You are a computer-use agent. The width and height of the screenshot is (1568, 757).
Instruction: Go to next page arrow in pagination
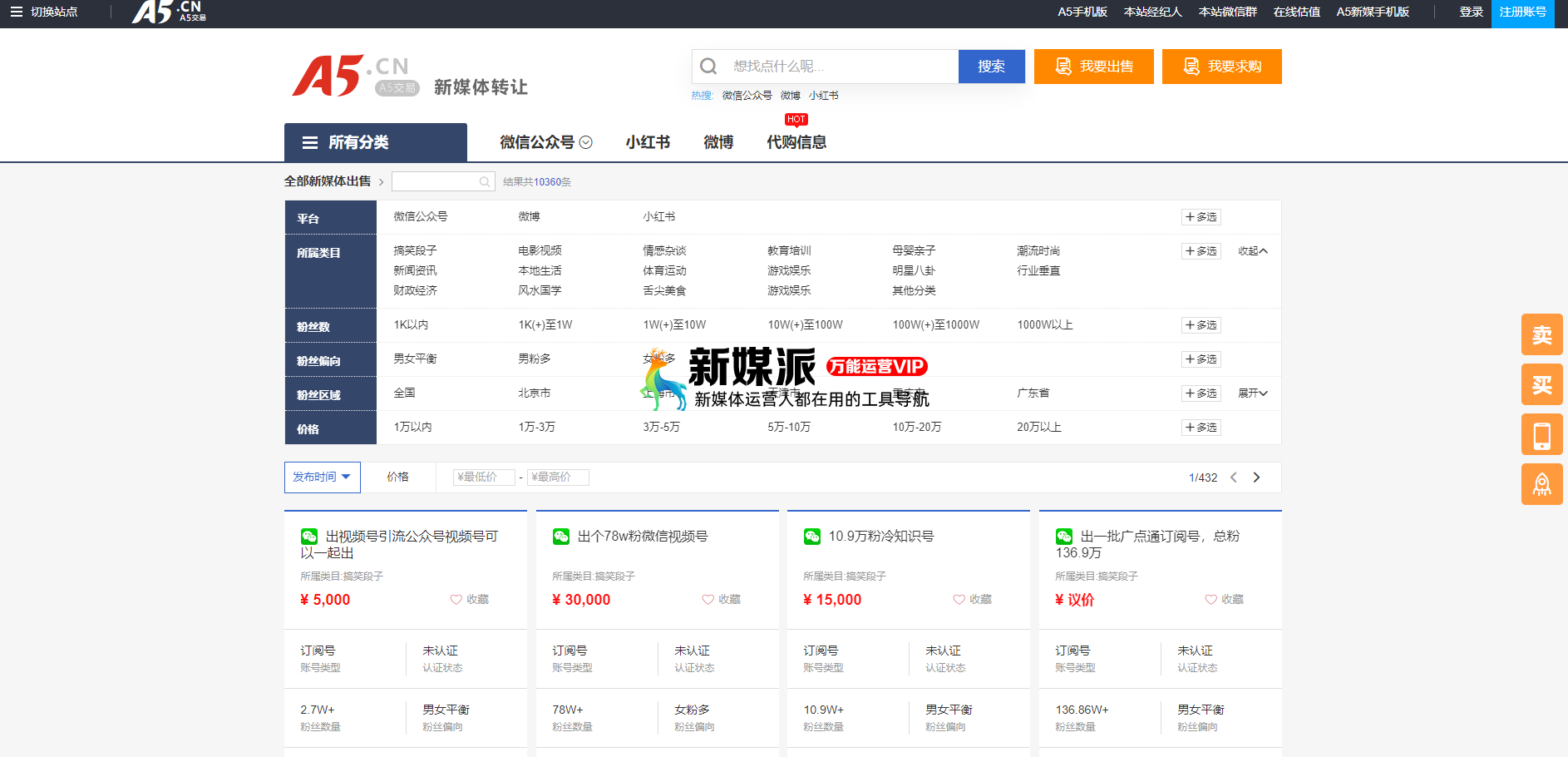coord(1256,477)
